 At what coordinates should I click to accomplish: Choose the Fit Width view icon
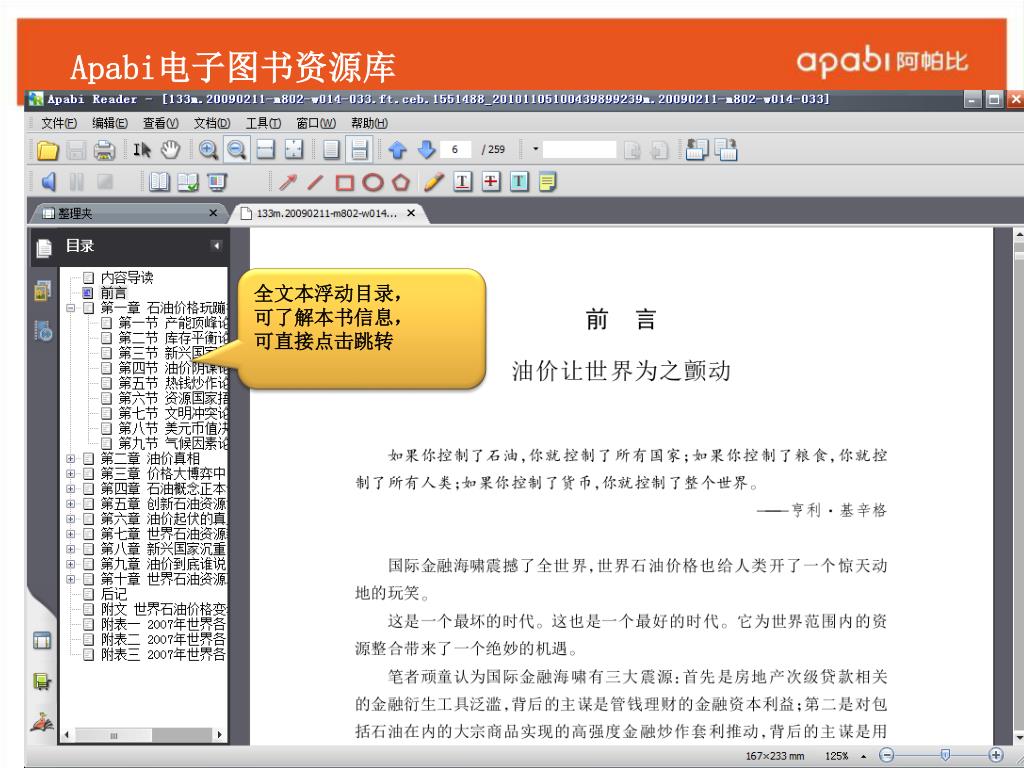click(x=265, y=150)
